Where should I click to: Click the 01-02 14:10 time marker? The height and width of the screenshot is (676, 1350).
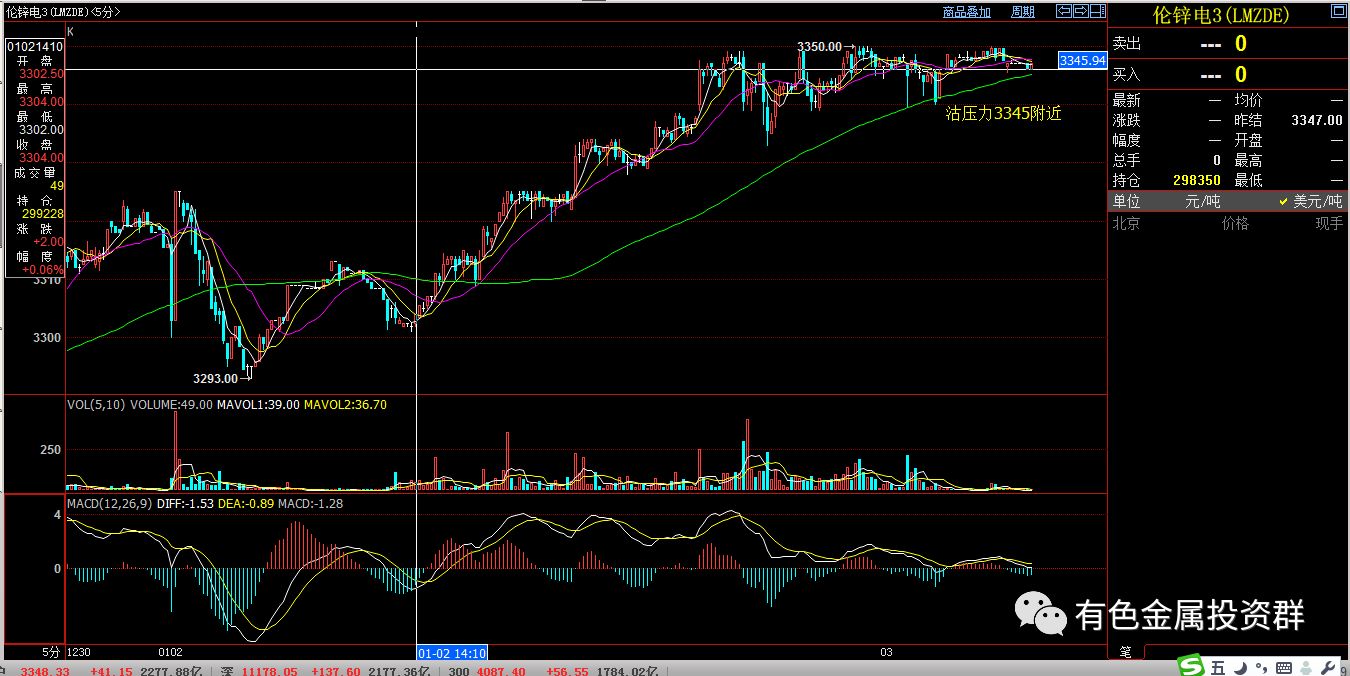point(451,652)
